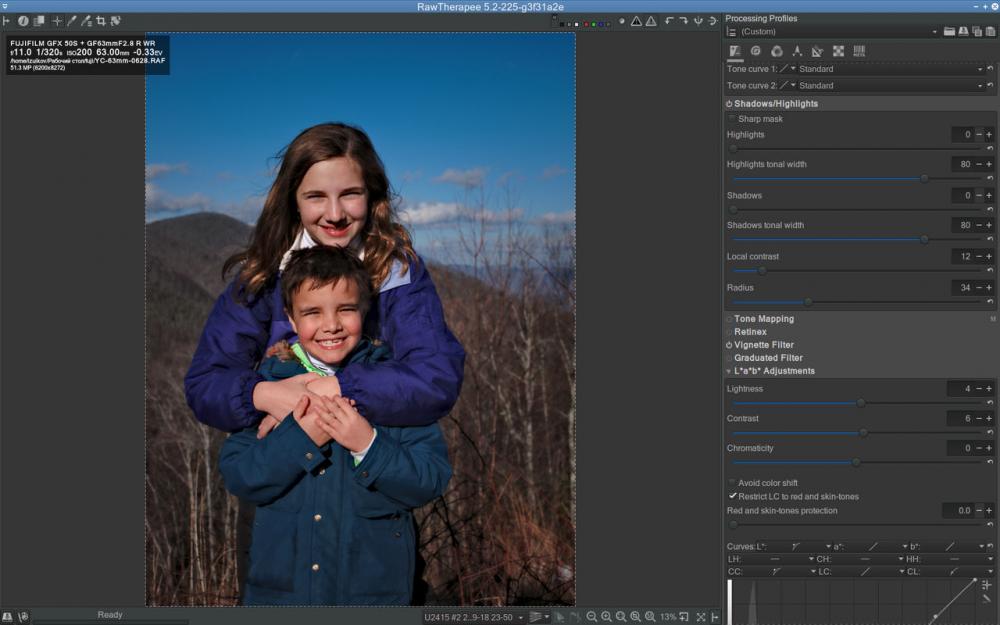The image size is (1000, 625).
Task: Reset Tone curve 1 to default
Action: pyautogui.click(x=990, y=69)
